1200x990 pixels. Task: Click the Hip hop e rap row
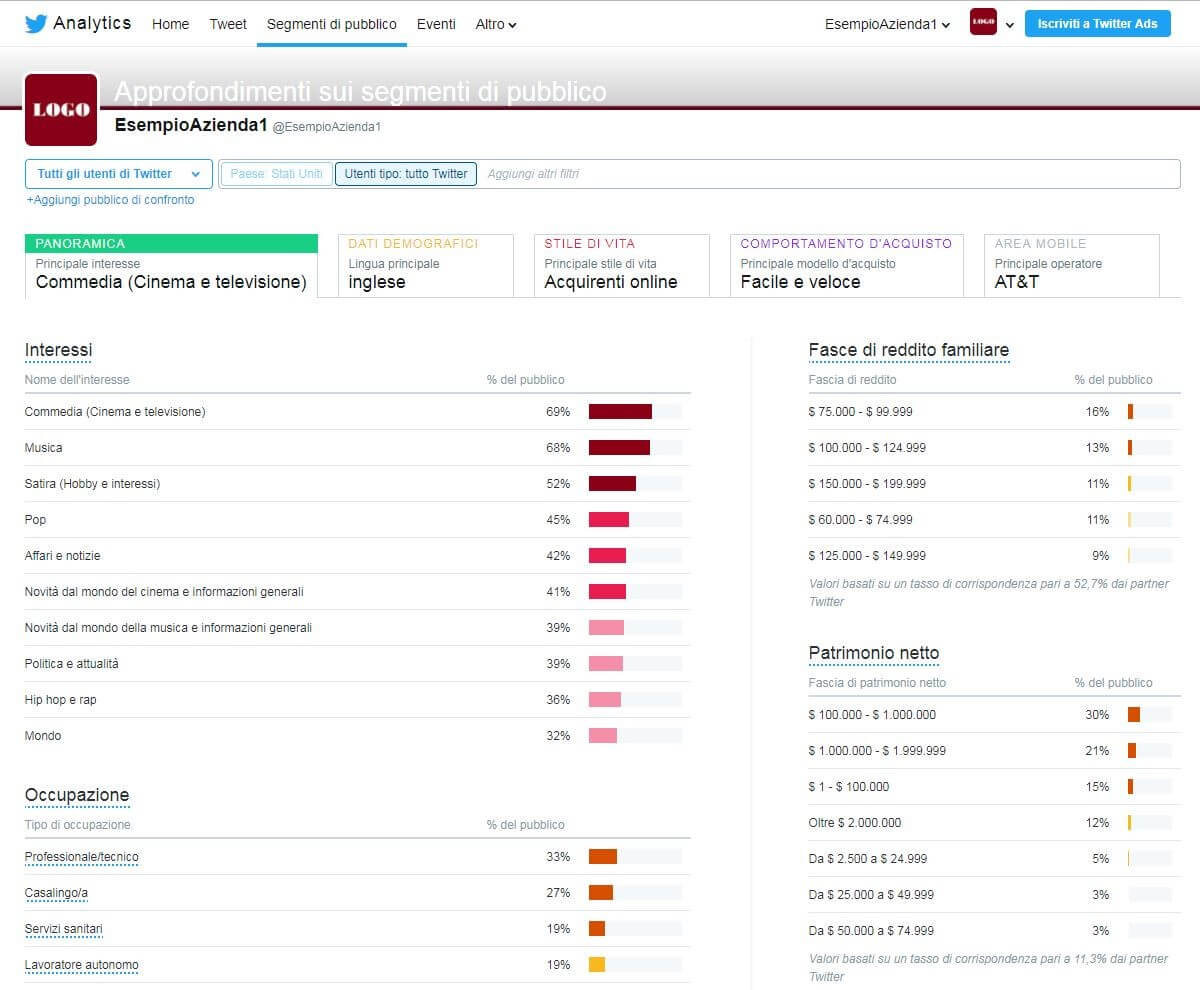point(357,700)
